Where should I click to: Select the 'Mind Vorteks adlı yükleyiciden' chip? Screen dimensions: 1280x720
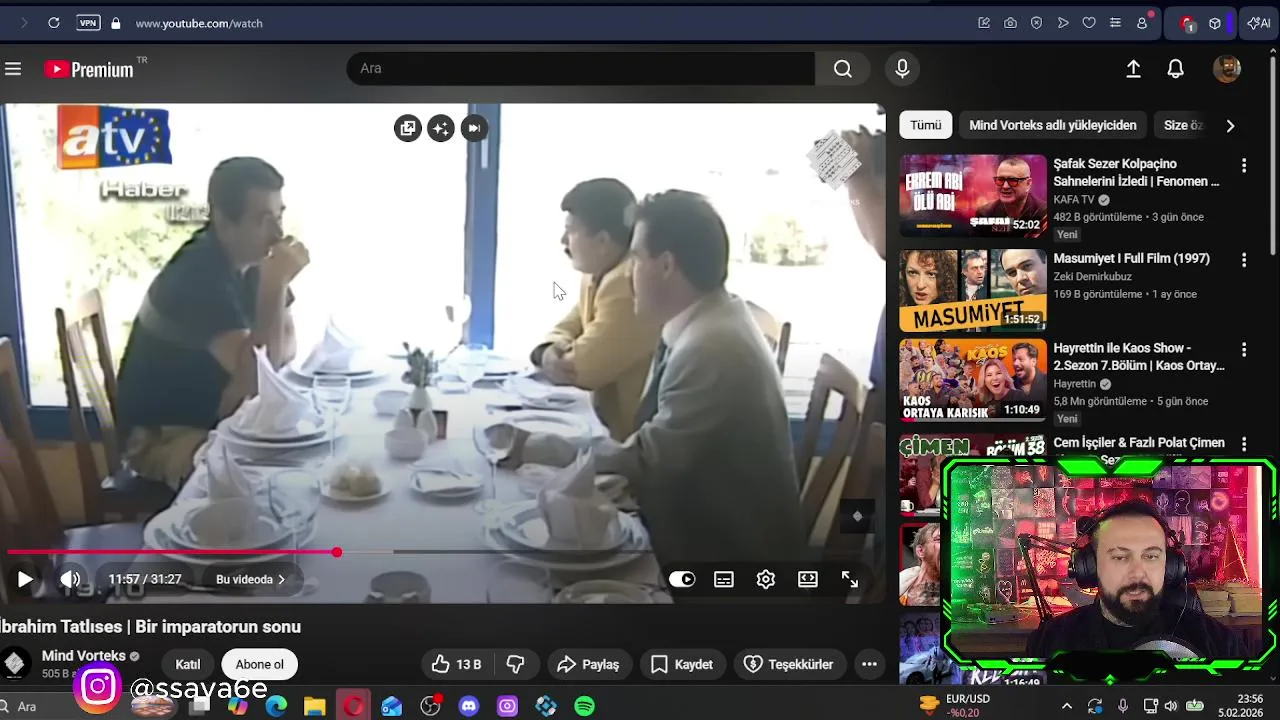(1053, 125)
